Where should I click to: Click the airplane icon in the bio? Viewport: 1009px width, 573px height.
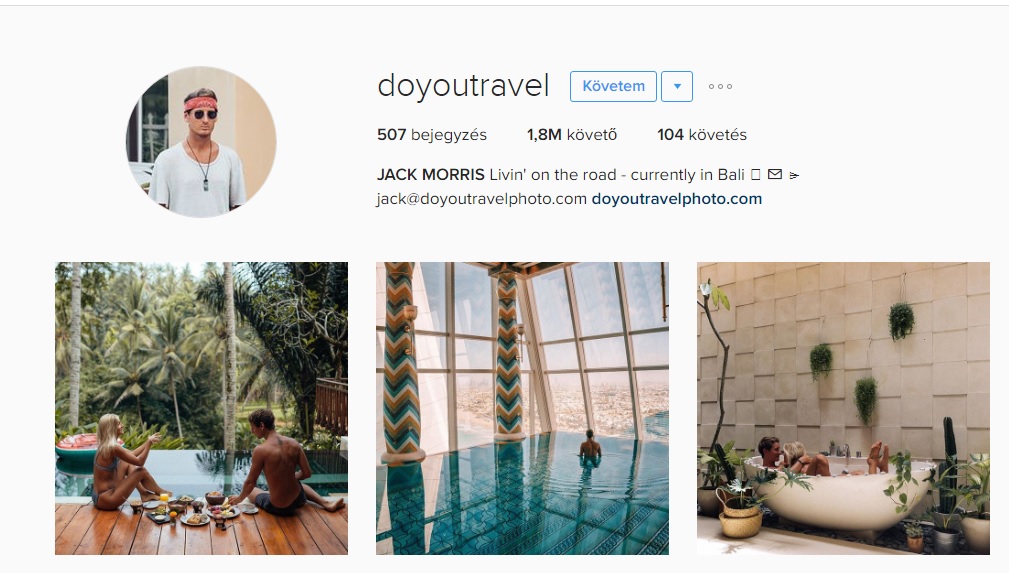(x=794, y=175)
